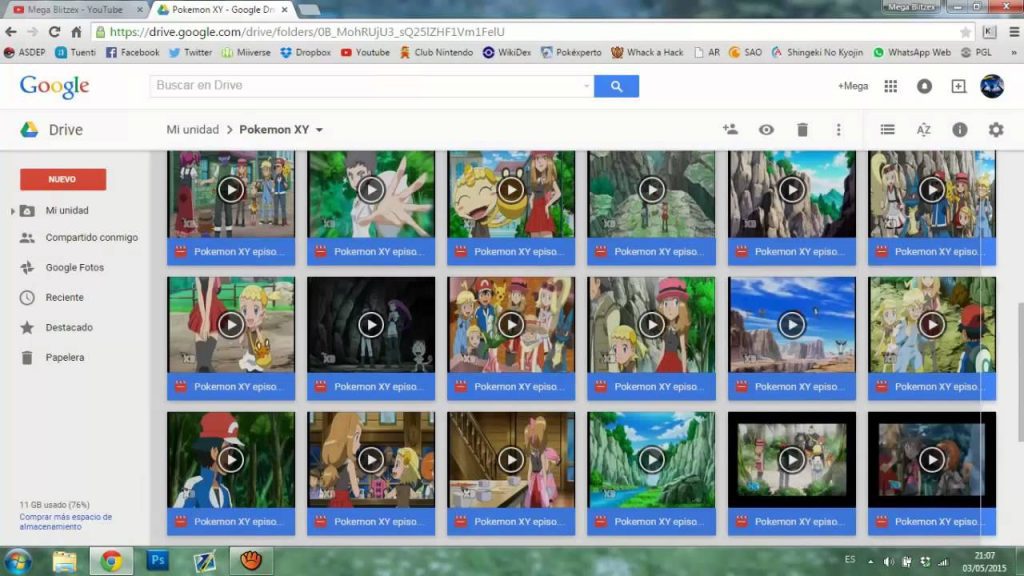This screenshot has height=576, width=1024.
Task: Sort files with the AZ icon
Action: point(923,129)
